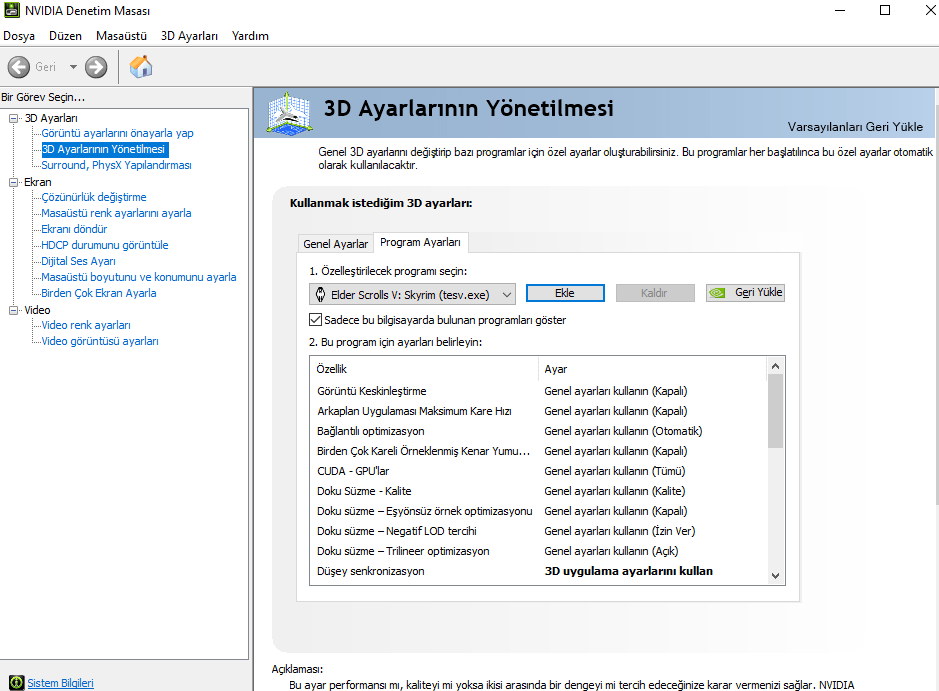Collapse the Video tree node
The width and height of the screenshot is (939, 691).
click(13, 310)
